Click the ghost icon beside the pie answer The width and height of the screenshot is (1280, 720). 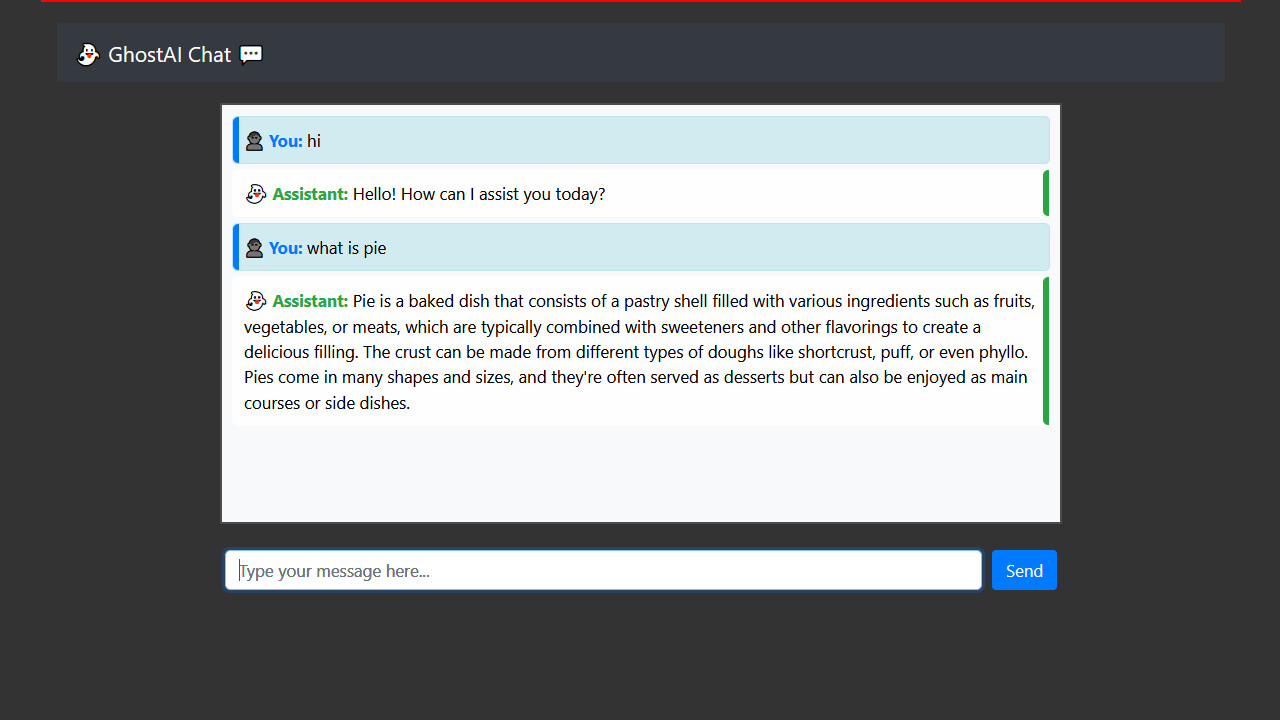(256, 301)
